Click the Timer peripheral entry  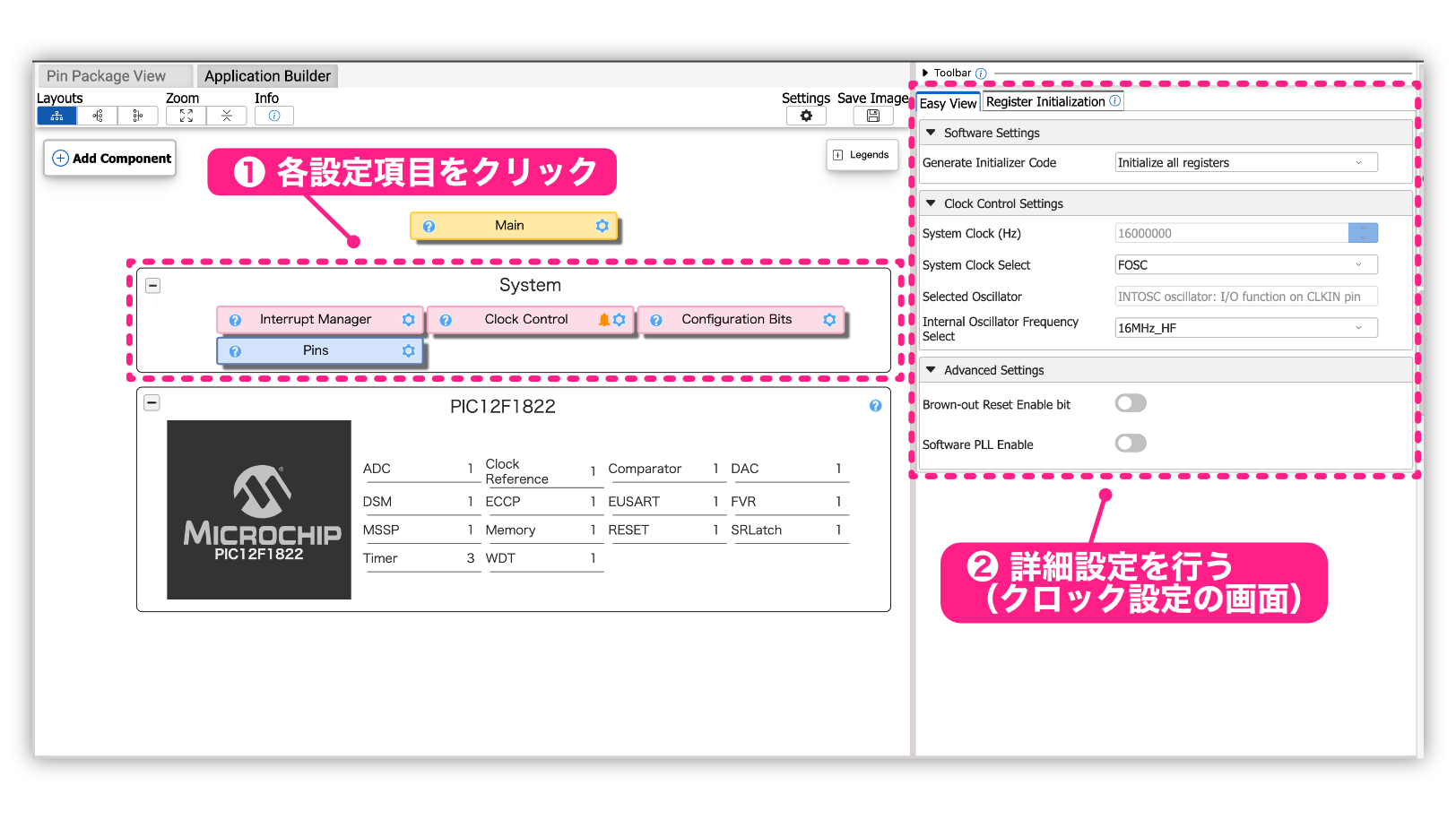click(419, 558)
